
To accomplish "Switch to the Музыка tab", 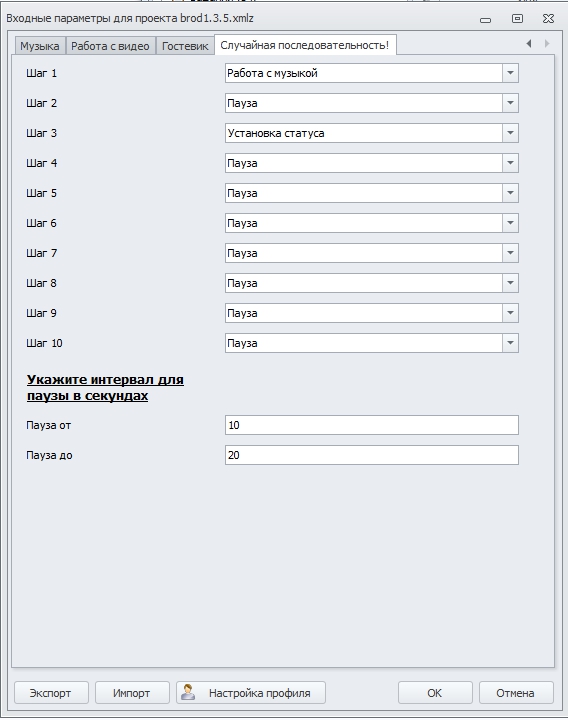I will [x=40, y=46].
